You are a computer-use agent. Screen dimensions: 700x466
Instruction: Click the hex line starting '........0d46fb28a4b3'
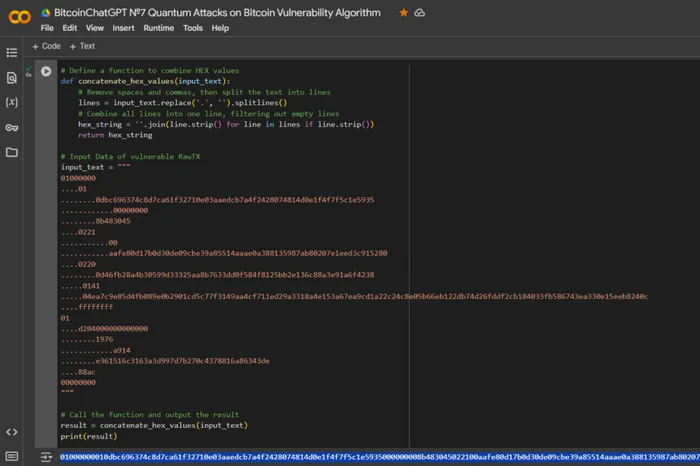(x=217, y=275)
